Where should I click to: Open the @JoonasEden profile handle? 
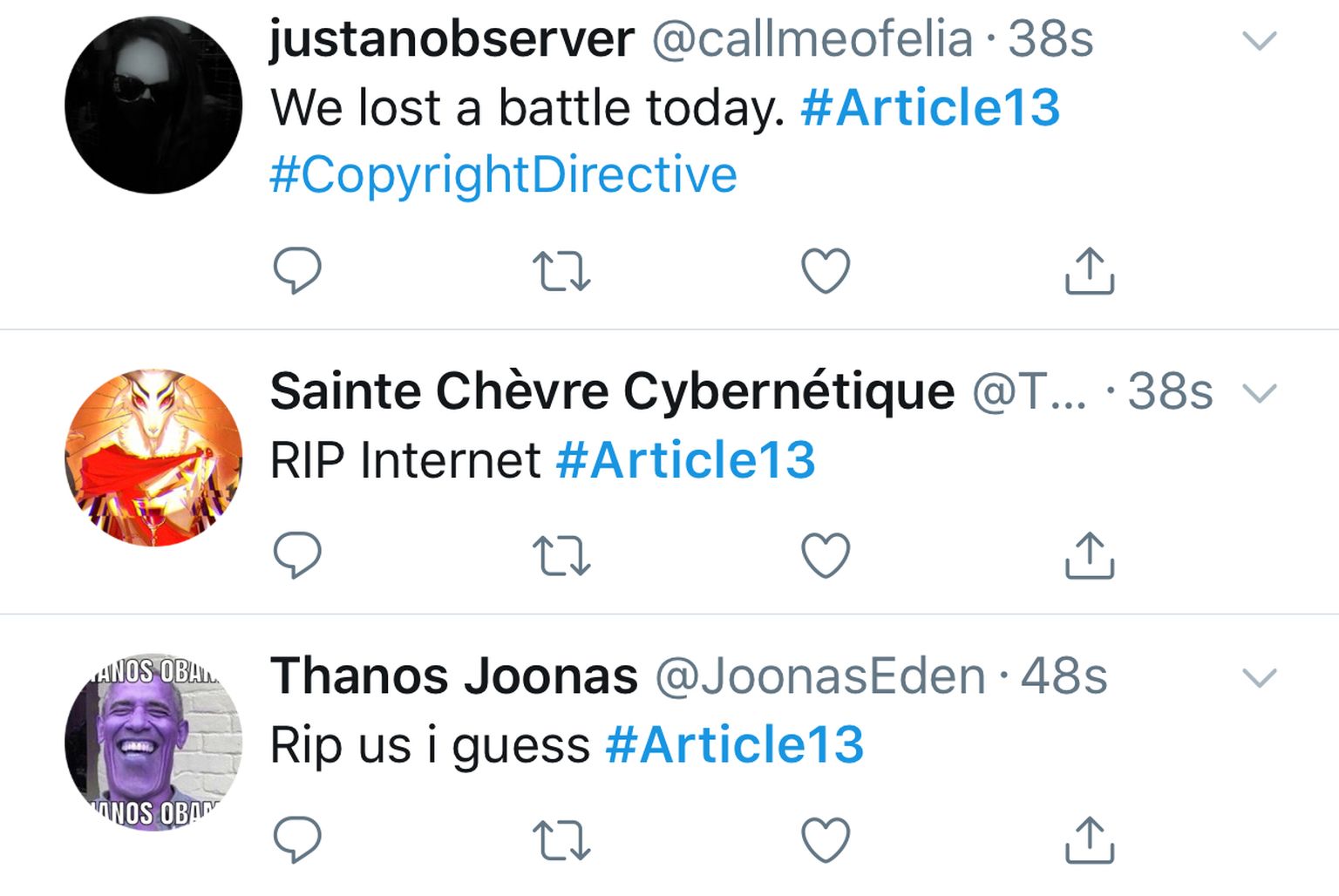(x=820, y=676)
